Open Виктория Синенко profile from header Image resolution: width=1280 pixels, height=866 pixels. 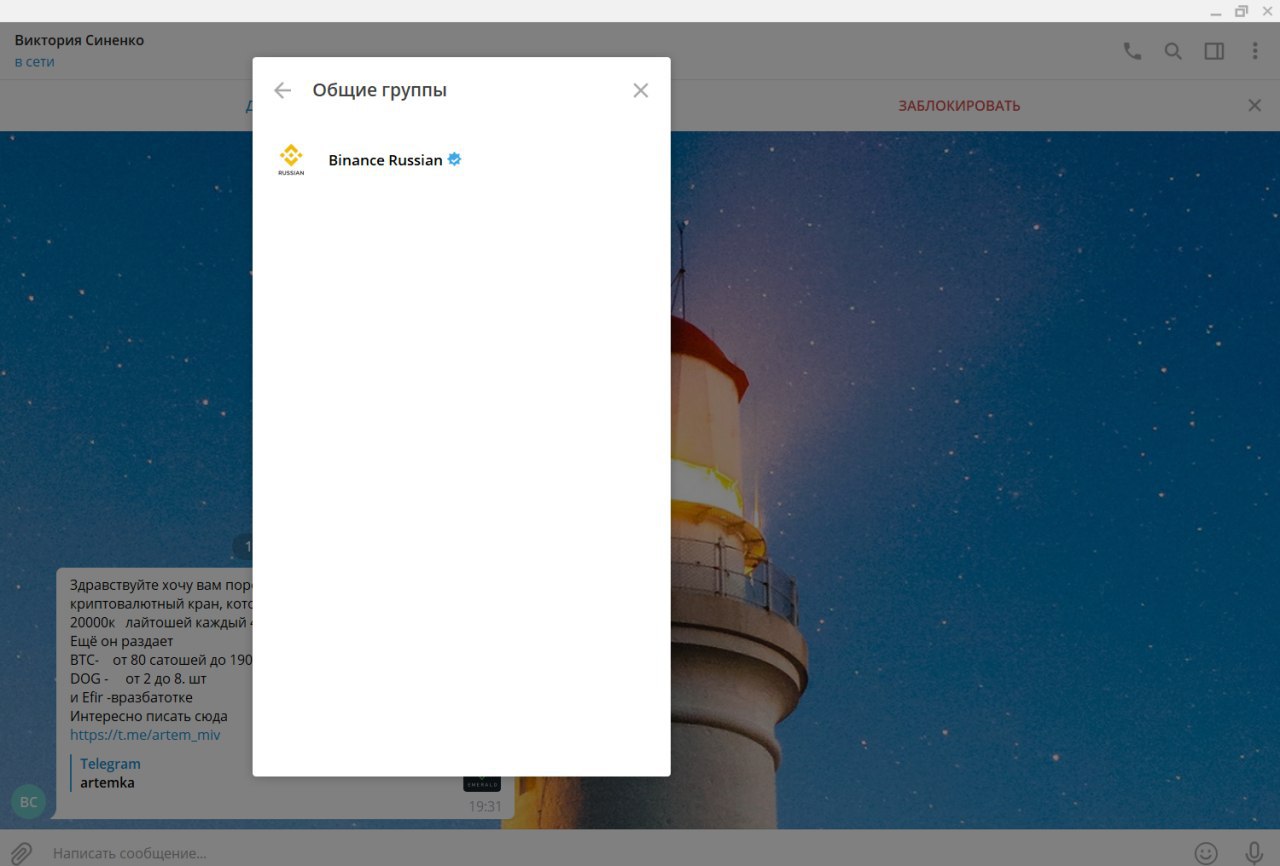click(x=79, y=40)
